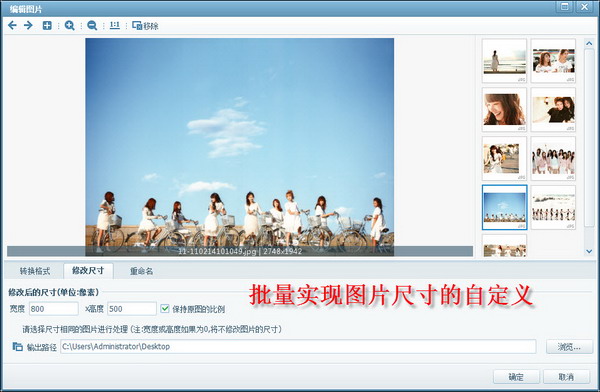
Task: Go to previous image with back arrow
Action: coord(12,26)
